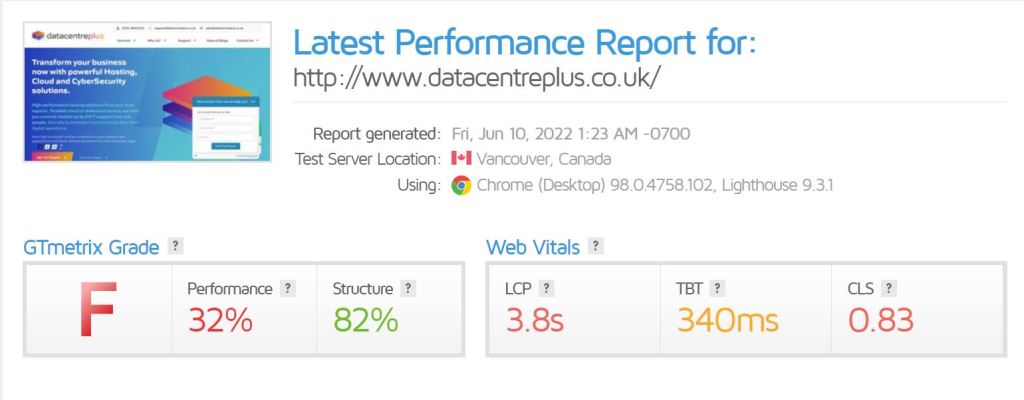The image size is (1024, 400).
Task: Click the help icon beside Web Vitals
Action: pos(596,246)
